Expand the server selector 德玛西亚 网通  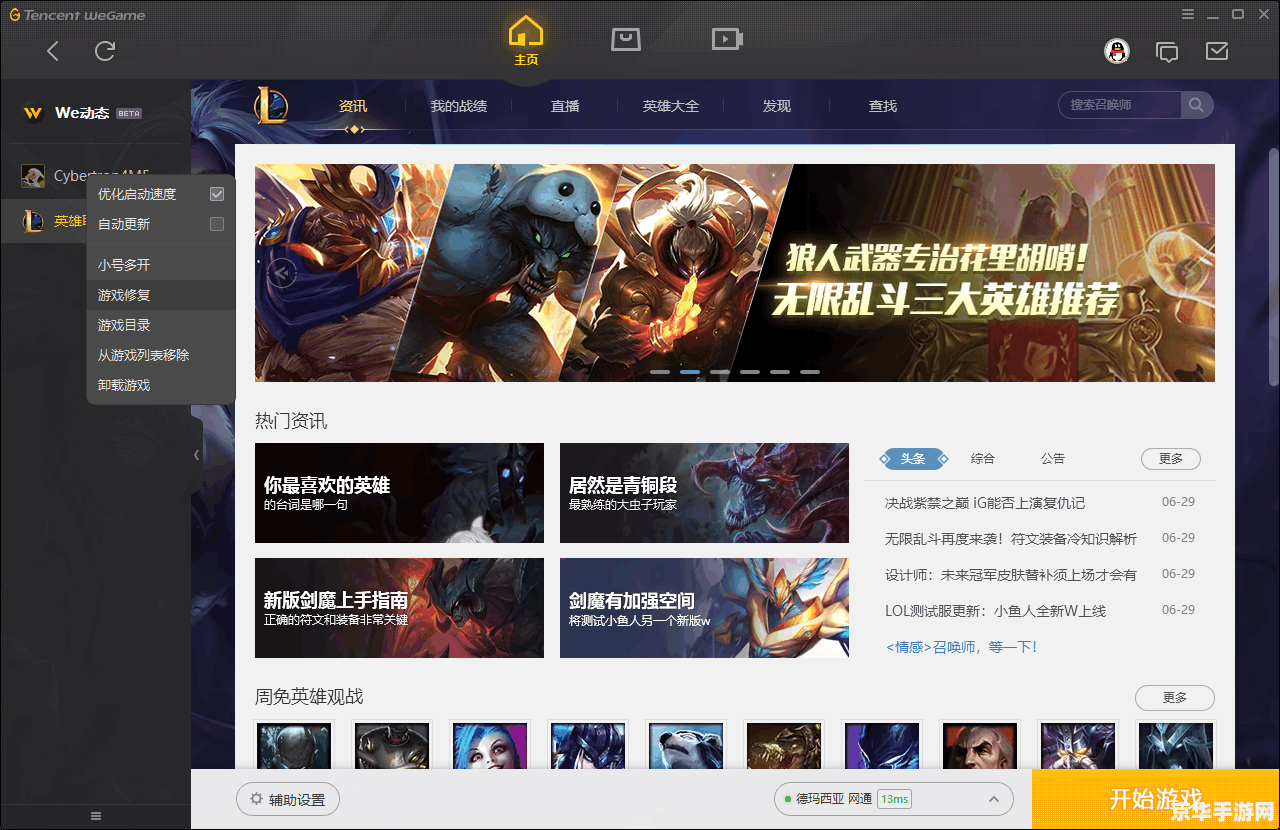(x=894, y=799)
